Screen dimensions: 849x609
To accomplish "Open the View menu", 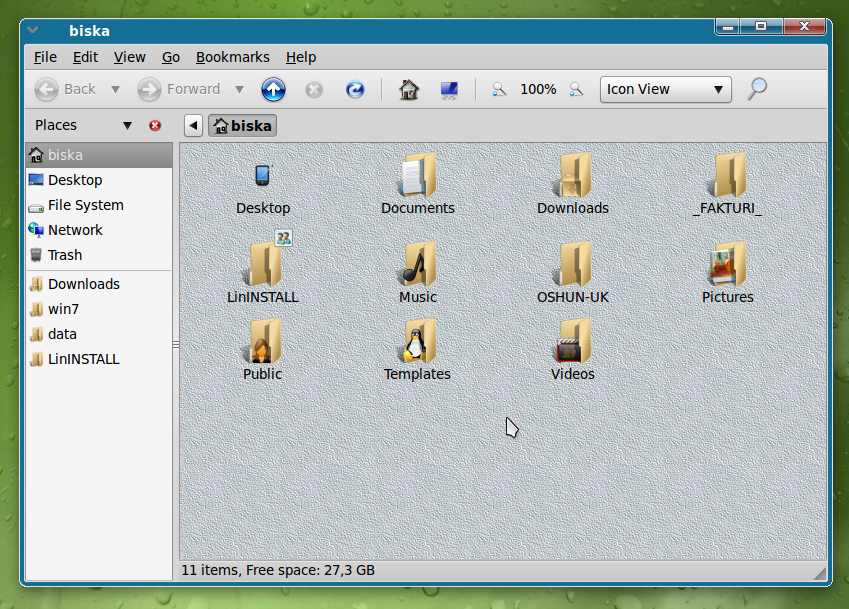I will click(129, 57).
